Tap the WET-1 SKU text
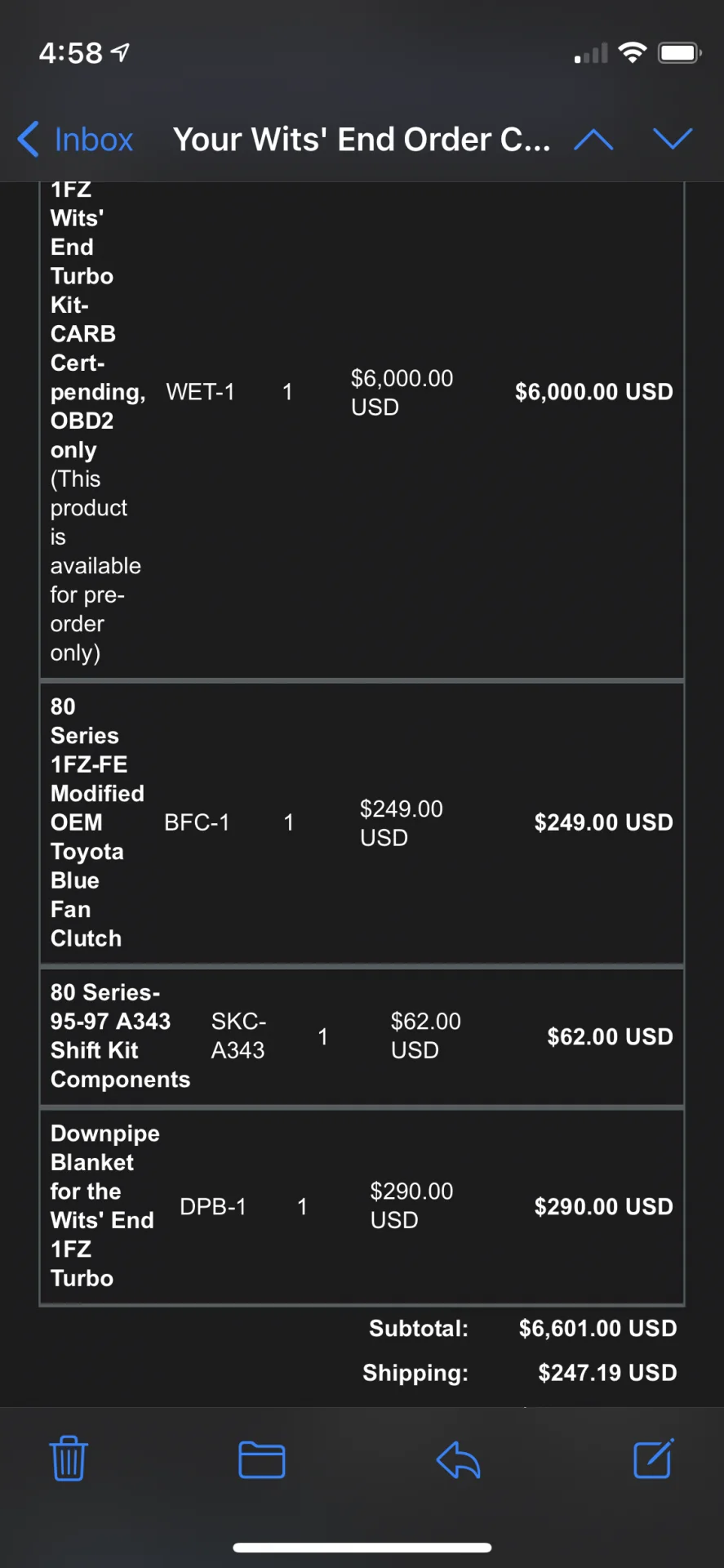Viewport: 724px width, 1568px height. [x=200, y=392]
